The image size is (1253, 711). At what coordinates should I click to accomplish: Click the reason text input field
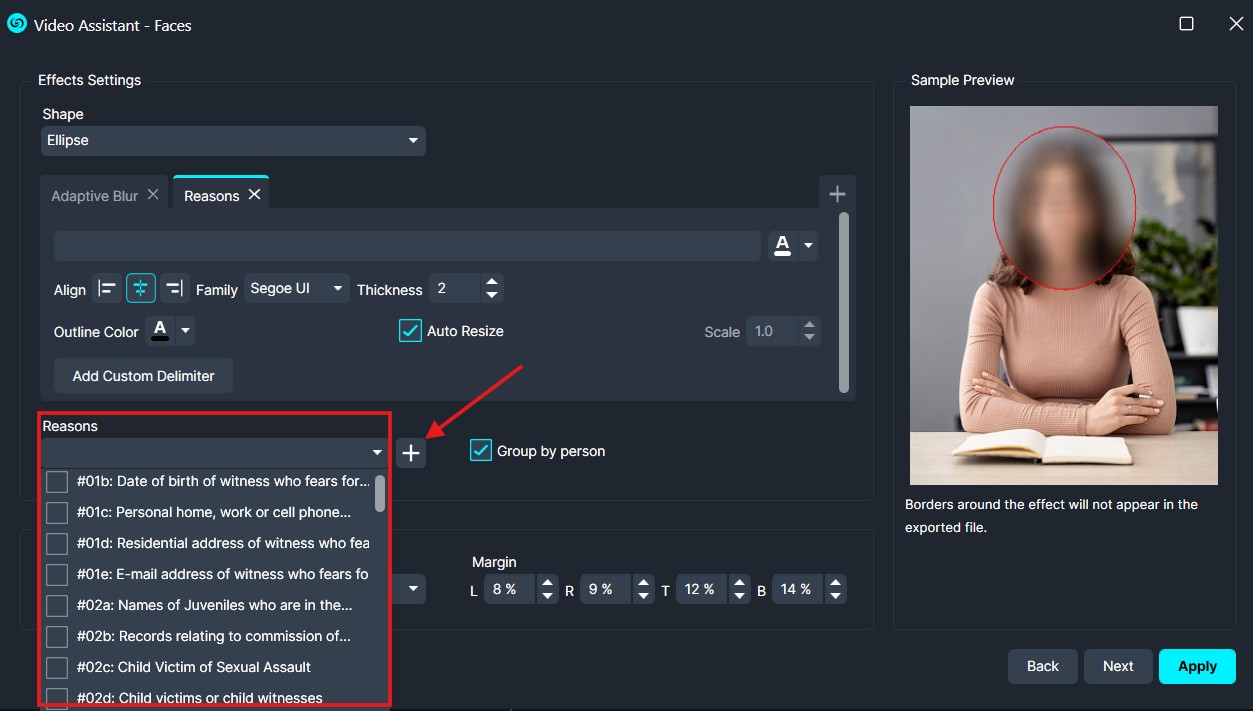[407, 246]
